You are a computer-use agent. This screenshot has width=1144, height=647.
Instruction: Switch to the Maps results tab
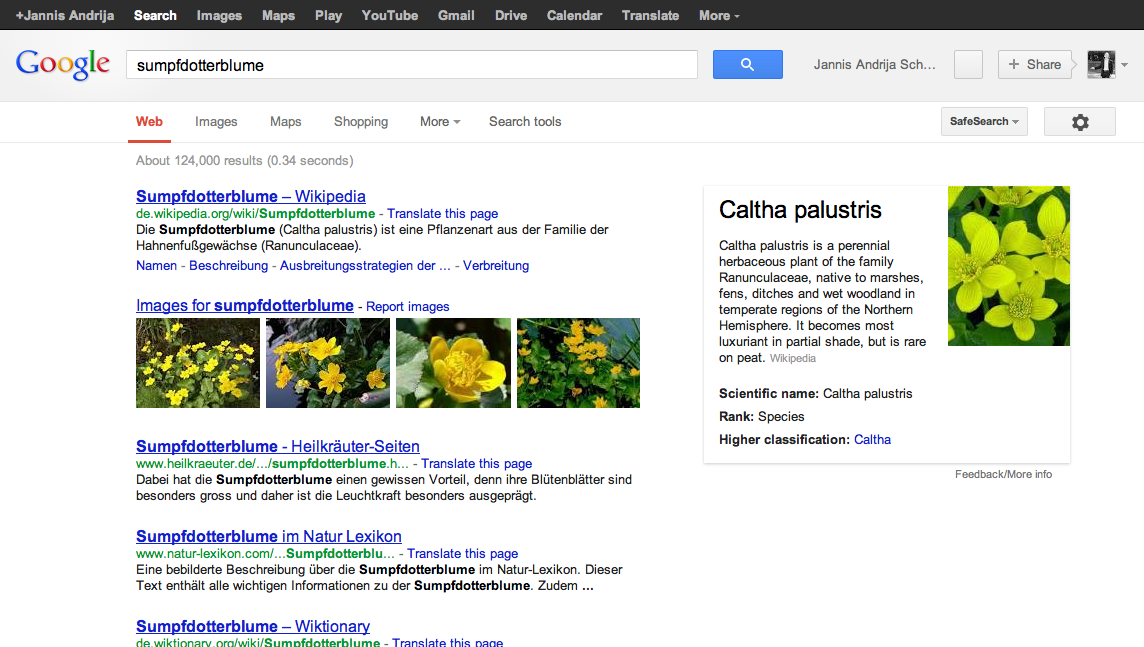(x=285, y=122)
